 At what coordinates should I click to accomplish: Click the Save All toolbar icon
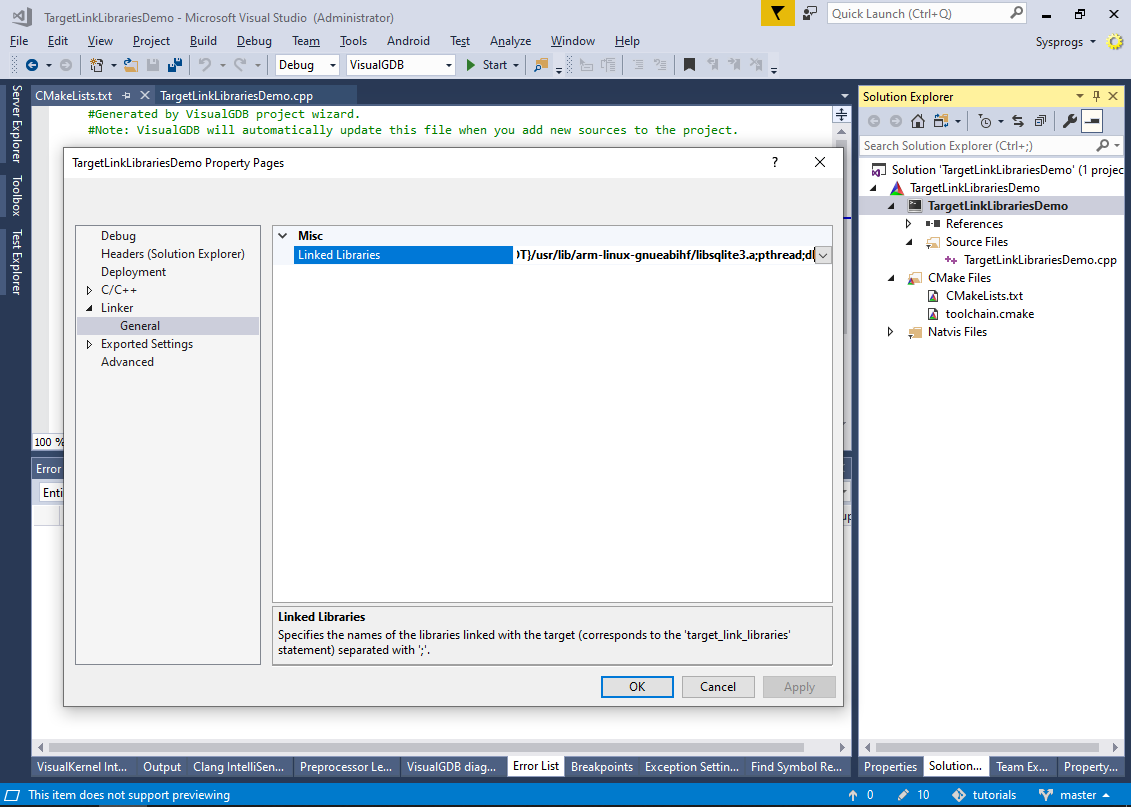point(175,65)
